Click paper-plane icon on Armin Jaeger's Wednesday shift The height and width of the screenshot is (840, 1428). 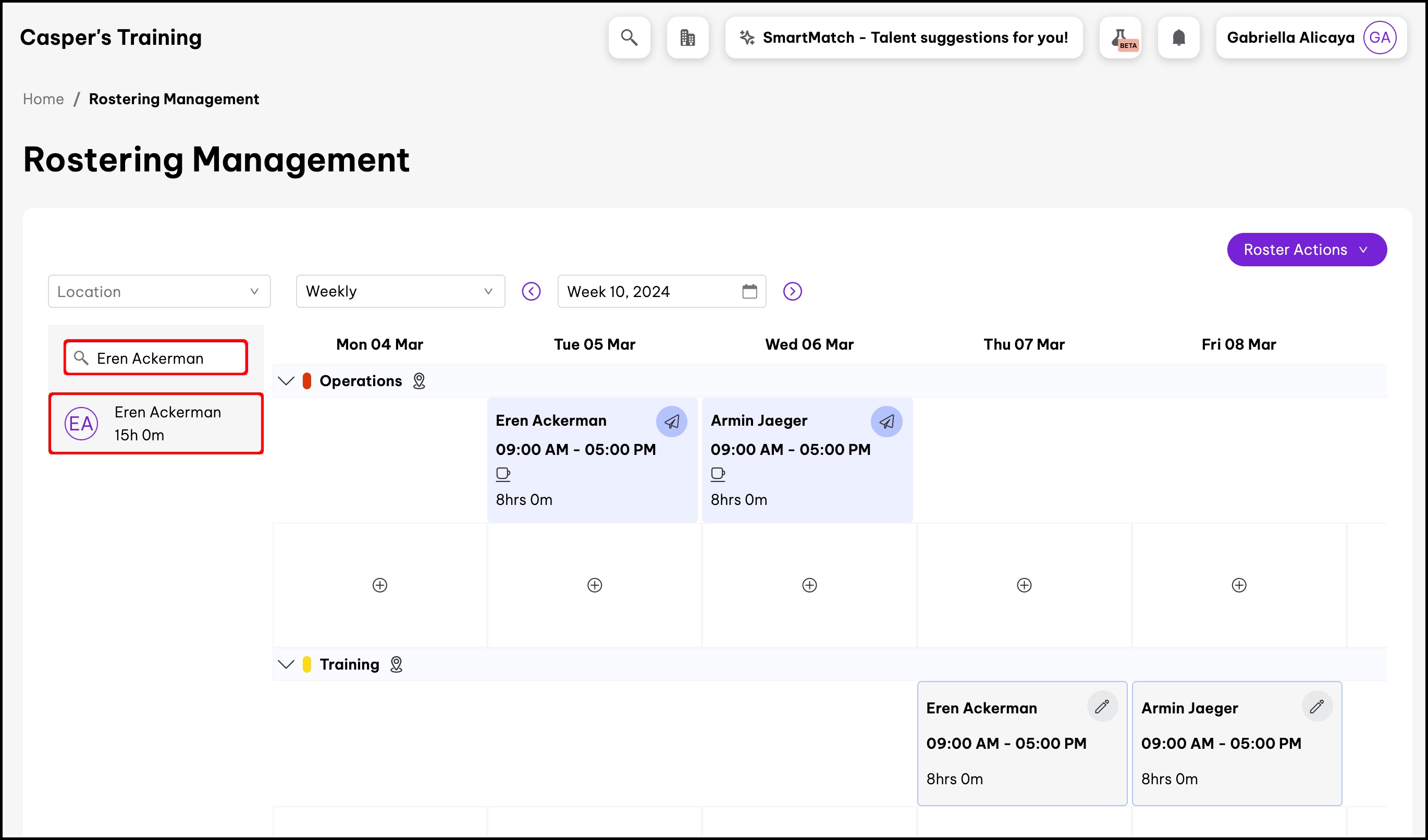(887, 422)
